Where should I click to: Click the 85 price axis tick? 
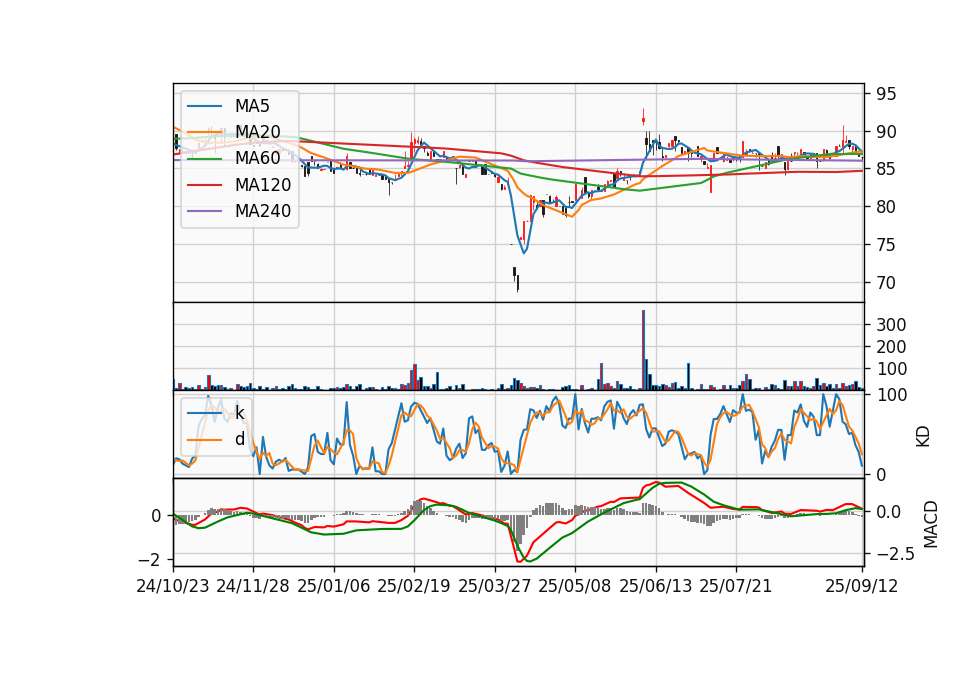[886, 169]
